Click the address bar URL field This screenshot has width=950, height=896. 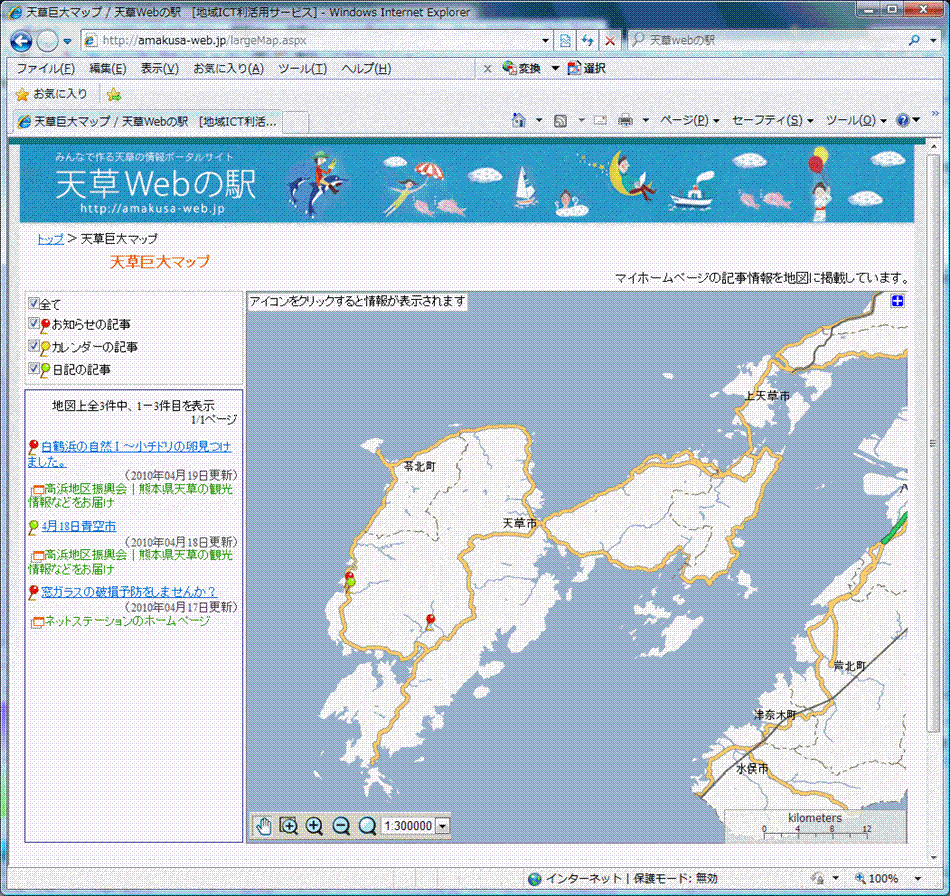pyautogui.click(x=315, y=41)
